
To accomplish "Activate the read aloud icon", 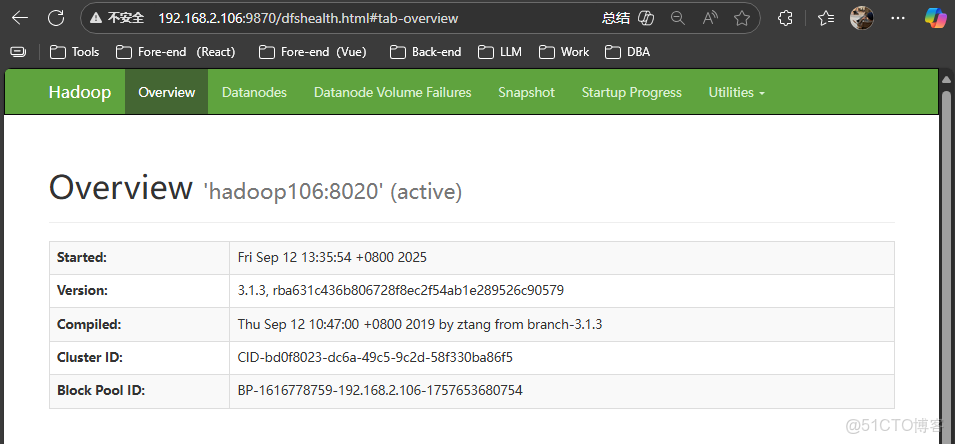I will click(x=710, y=18).
